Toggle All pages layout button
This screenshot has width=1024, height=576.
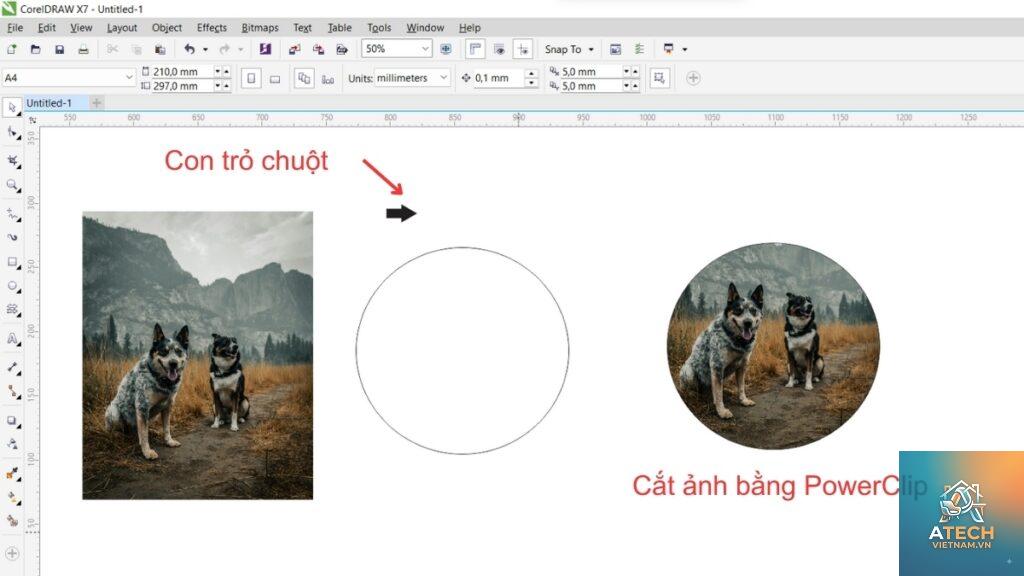click(304, 78)
